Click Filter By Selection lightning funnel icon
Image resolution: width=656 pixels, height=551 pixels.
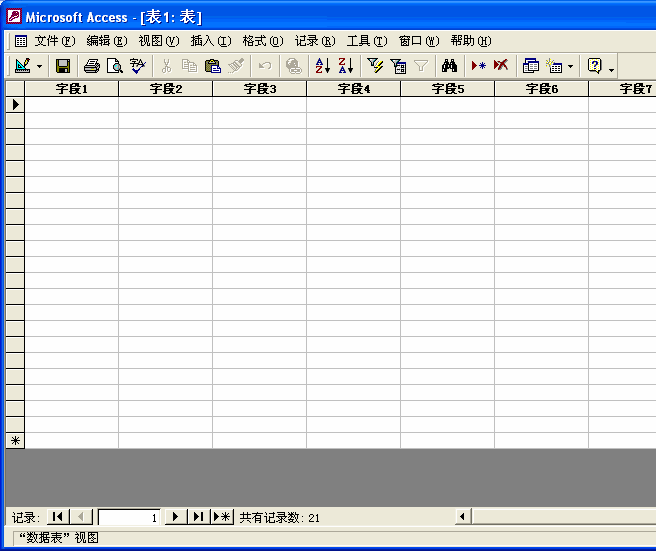click(x=375, y=66)
